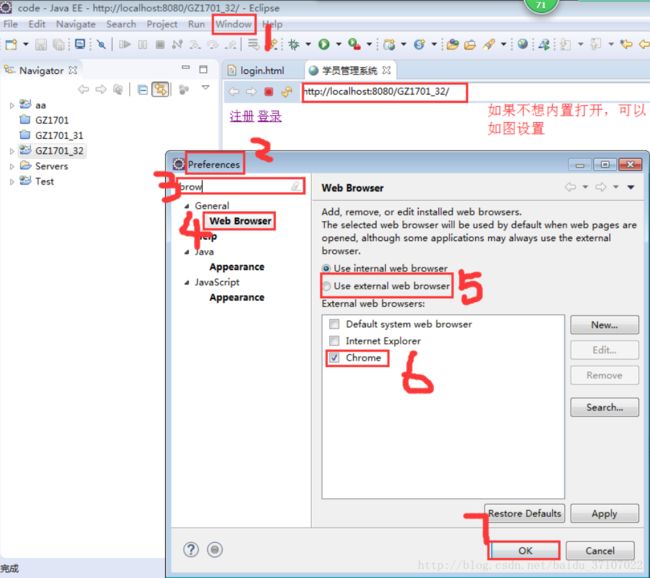Click the Skip All Breakpoints icon
This screenshot has width=650, height=578.
(x=101, y=44)
